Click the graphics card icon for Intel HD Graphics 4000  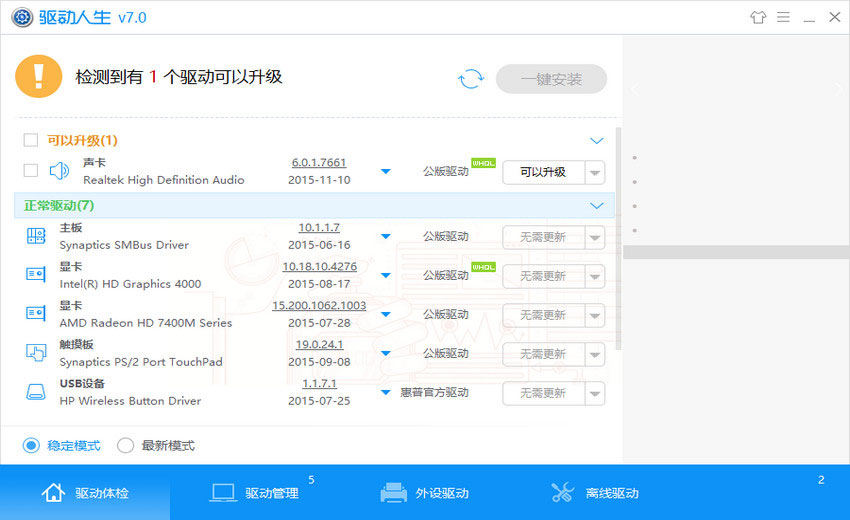coord(36,274)
